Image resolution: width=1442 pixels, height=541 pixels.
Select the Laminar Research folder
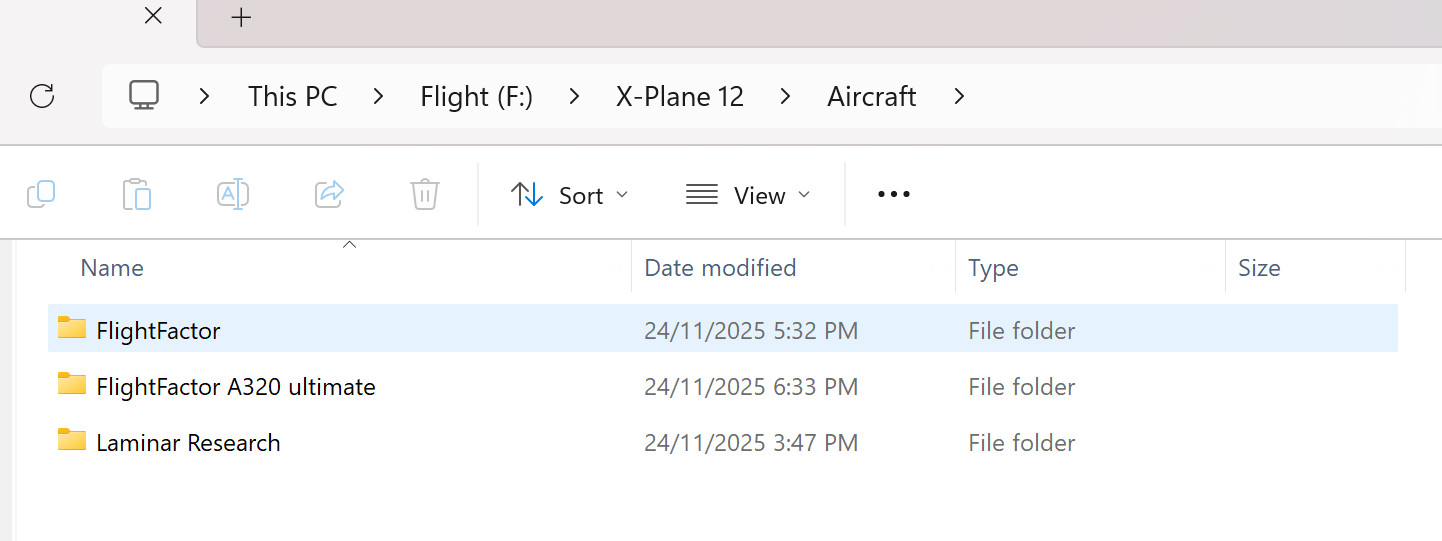point(188,443)
